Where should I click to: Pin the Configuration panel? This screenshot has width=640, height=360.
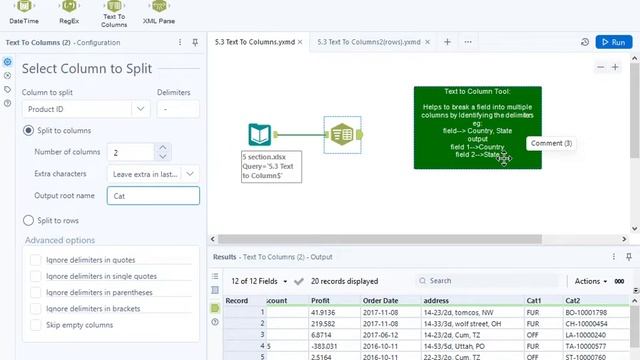pos(195,42)
